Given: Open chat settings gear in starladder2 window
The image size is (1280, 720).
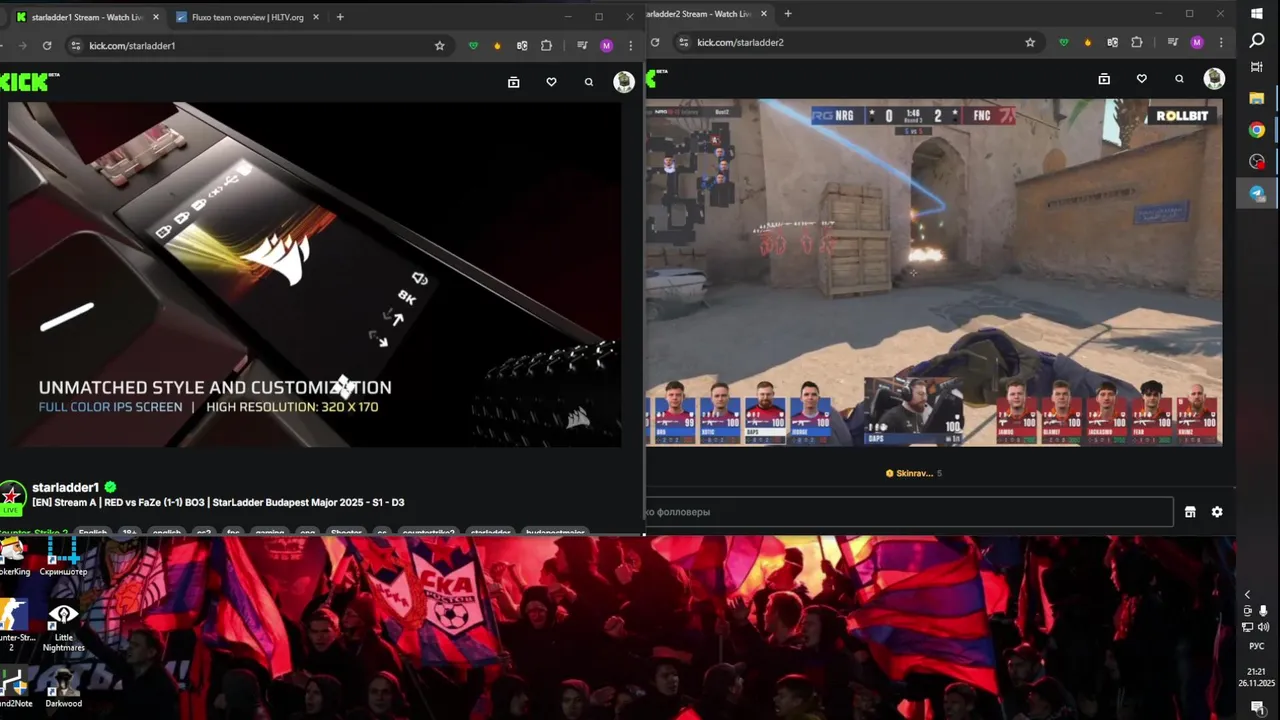Looking at the screenshot, I should pos(1217,512).
